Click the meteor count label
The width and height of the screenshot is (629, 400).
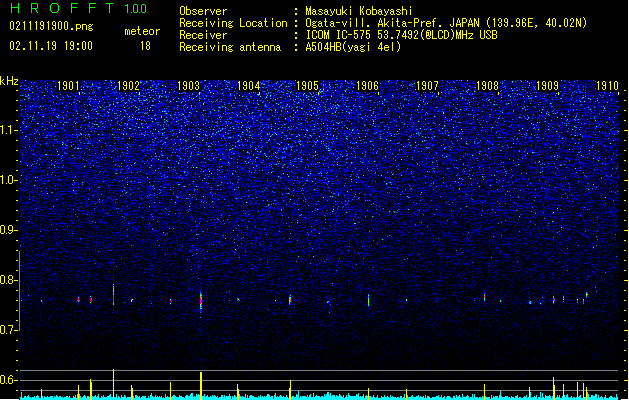tap(142, 31)
